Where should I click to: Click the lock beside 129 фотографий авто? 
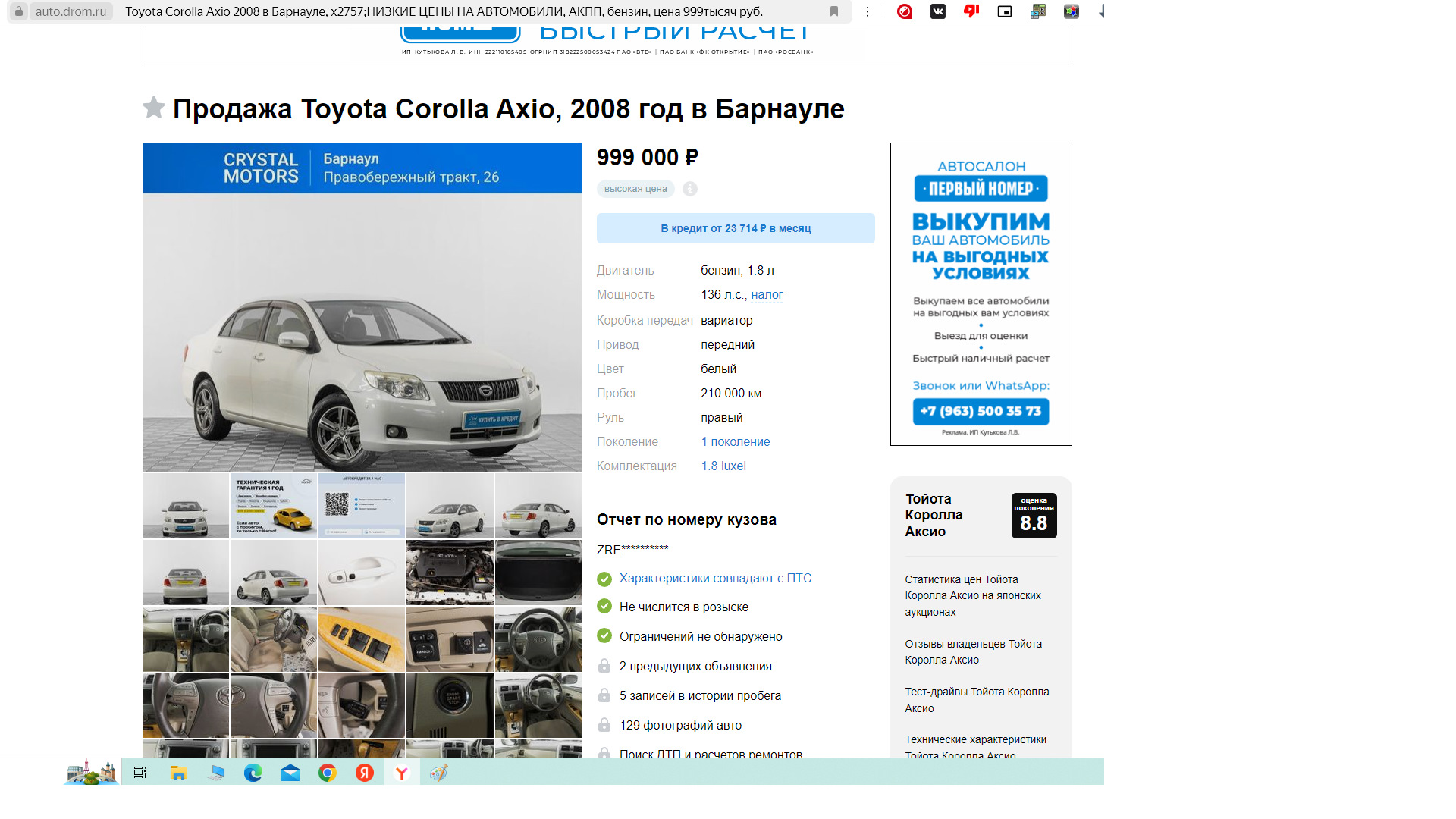(604, 724)
